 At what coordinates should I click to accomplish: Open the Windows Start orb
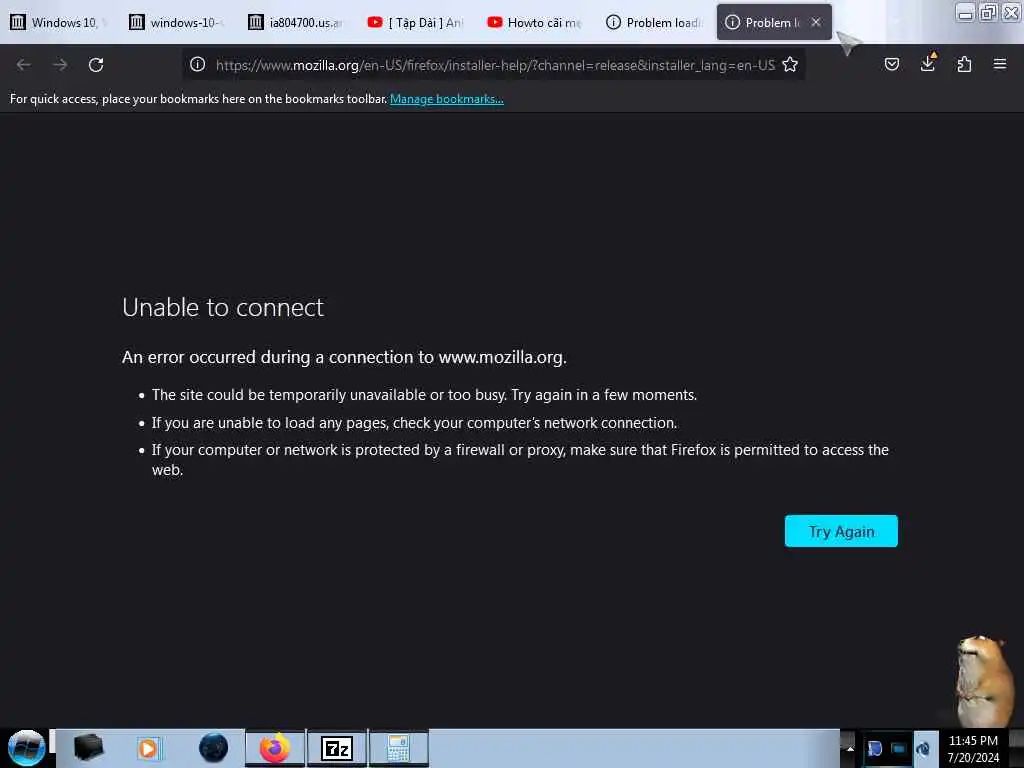pyautogui.click(x=26, y=748)
